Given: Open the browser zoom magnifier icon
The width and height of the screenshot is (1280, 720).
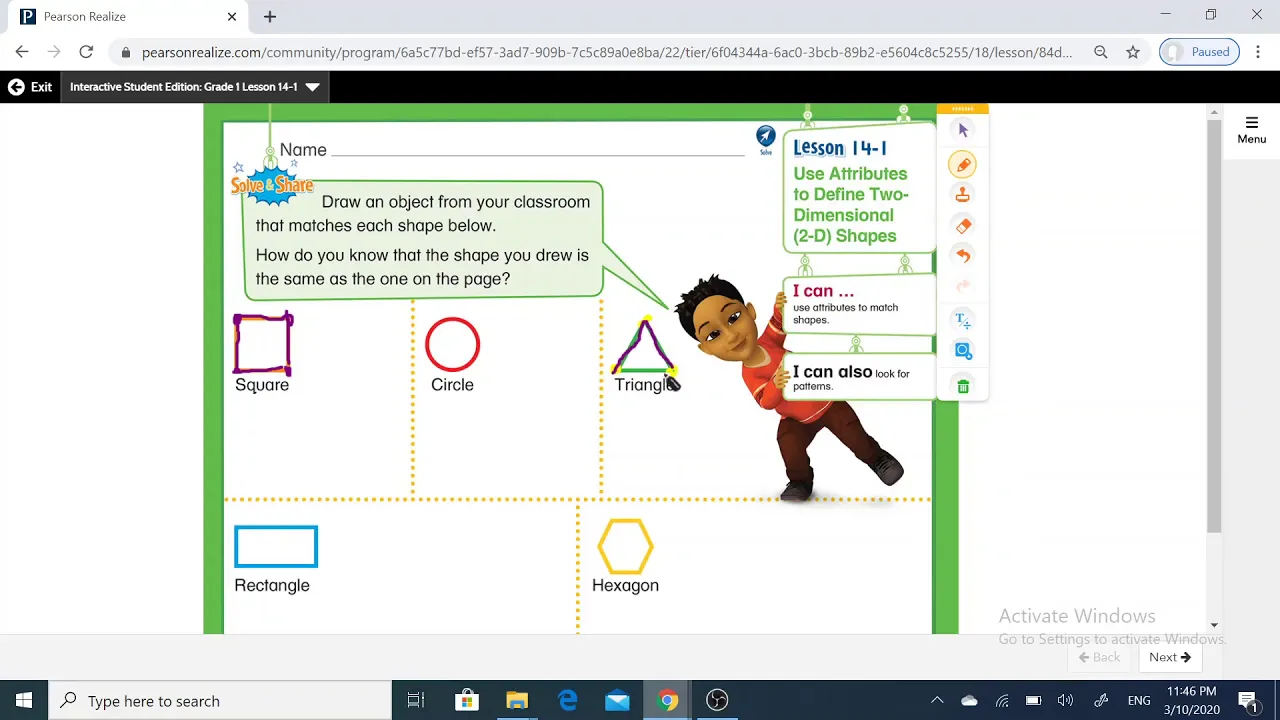Looking at the screenshot, I should 1101,52.
